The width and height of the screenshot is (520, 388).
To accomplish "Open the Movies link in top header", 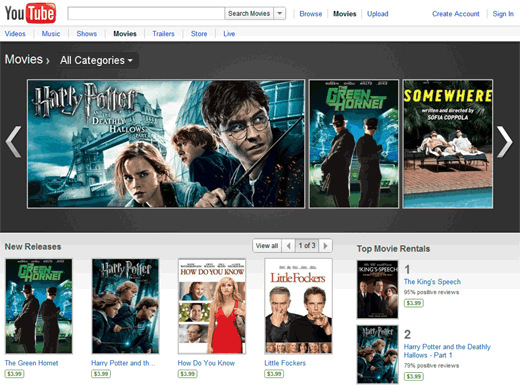I will pos(345,14).
